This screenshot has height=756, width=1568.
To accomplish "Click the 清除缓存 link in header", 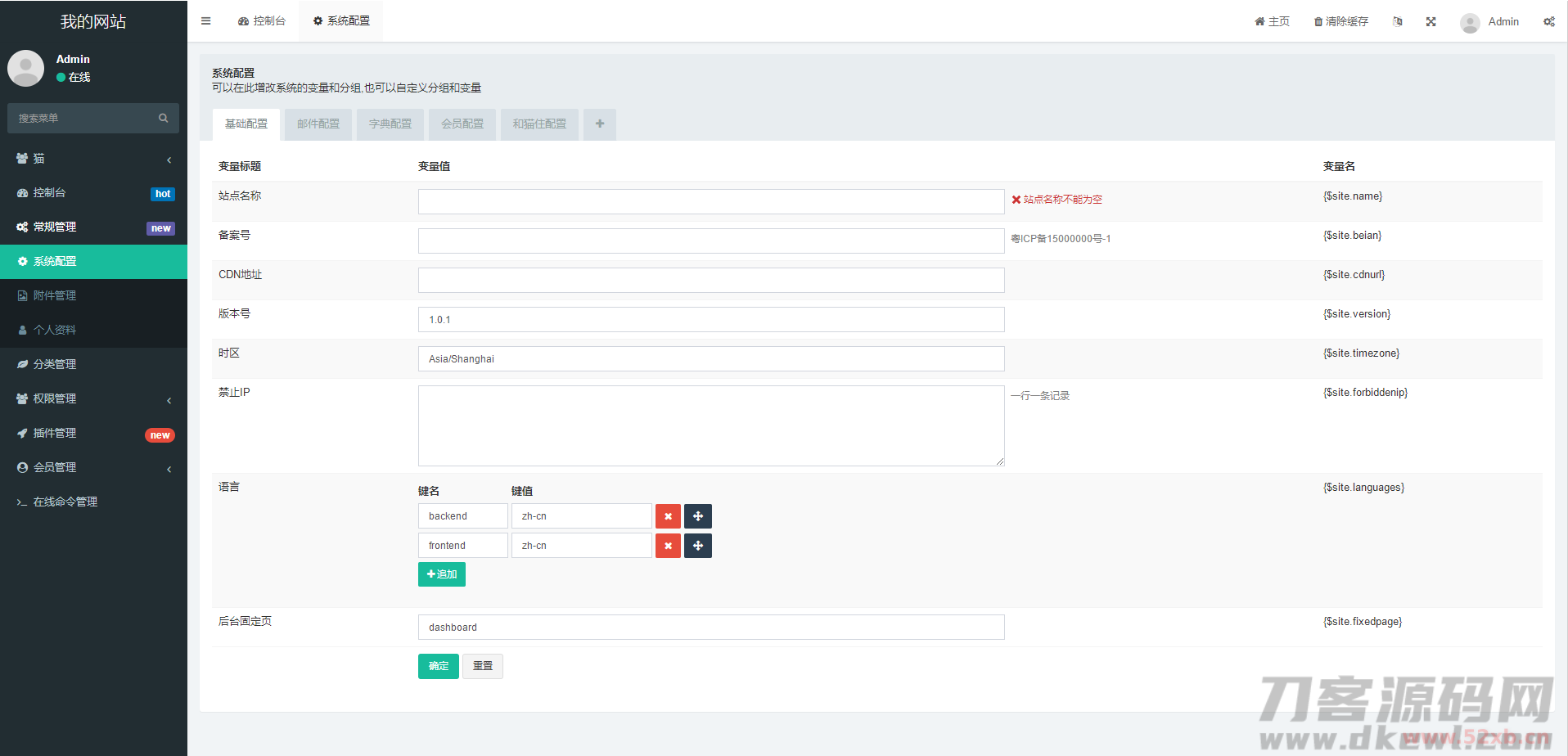I will tap(1341, 22).
